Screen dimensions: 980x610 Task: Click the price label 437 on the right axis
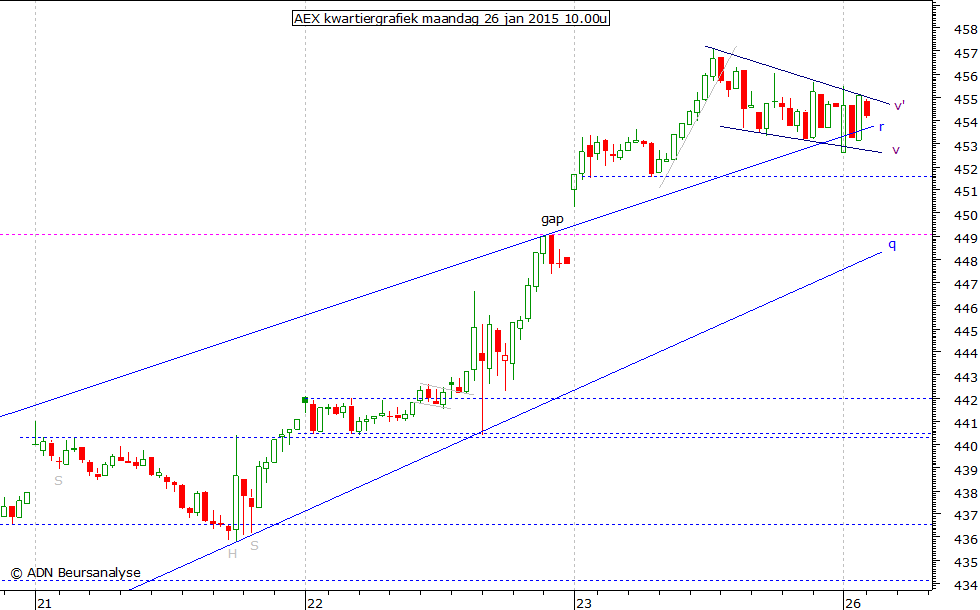pos(966,516)
